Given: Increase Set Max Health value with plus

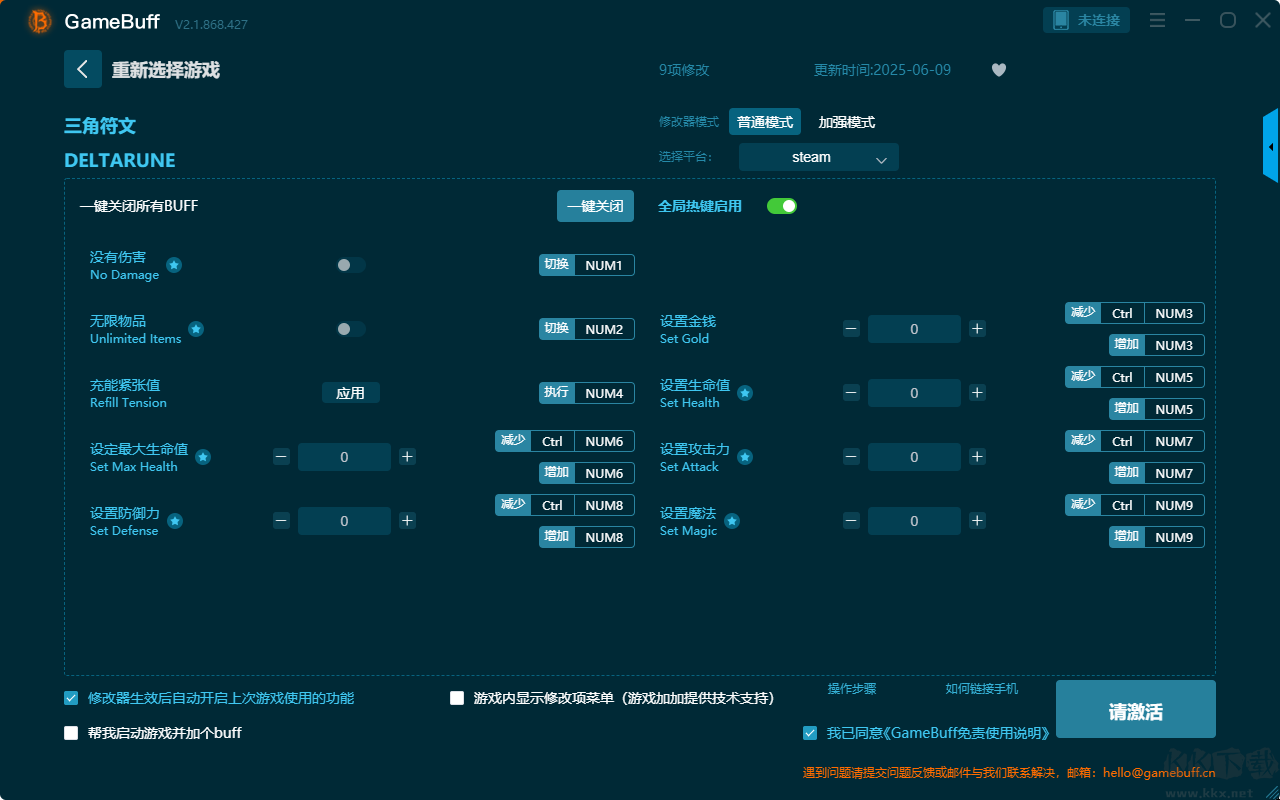Looking at the screenshot, I should (x=407, y=457).
